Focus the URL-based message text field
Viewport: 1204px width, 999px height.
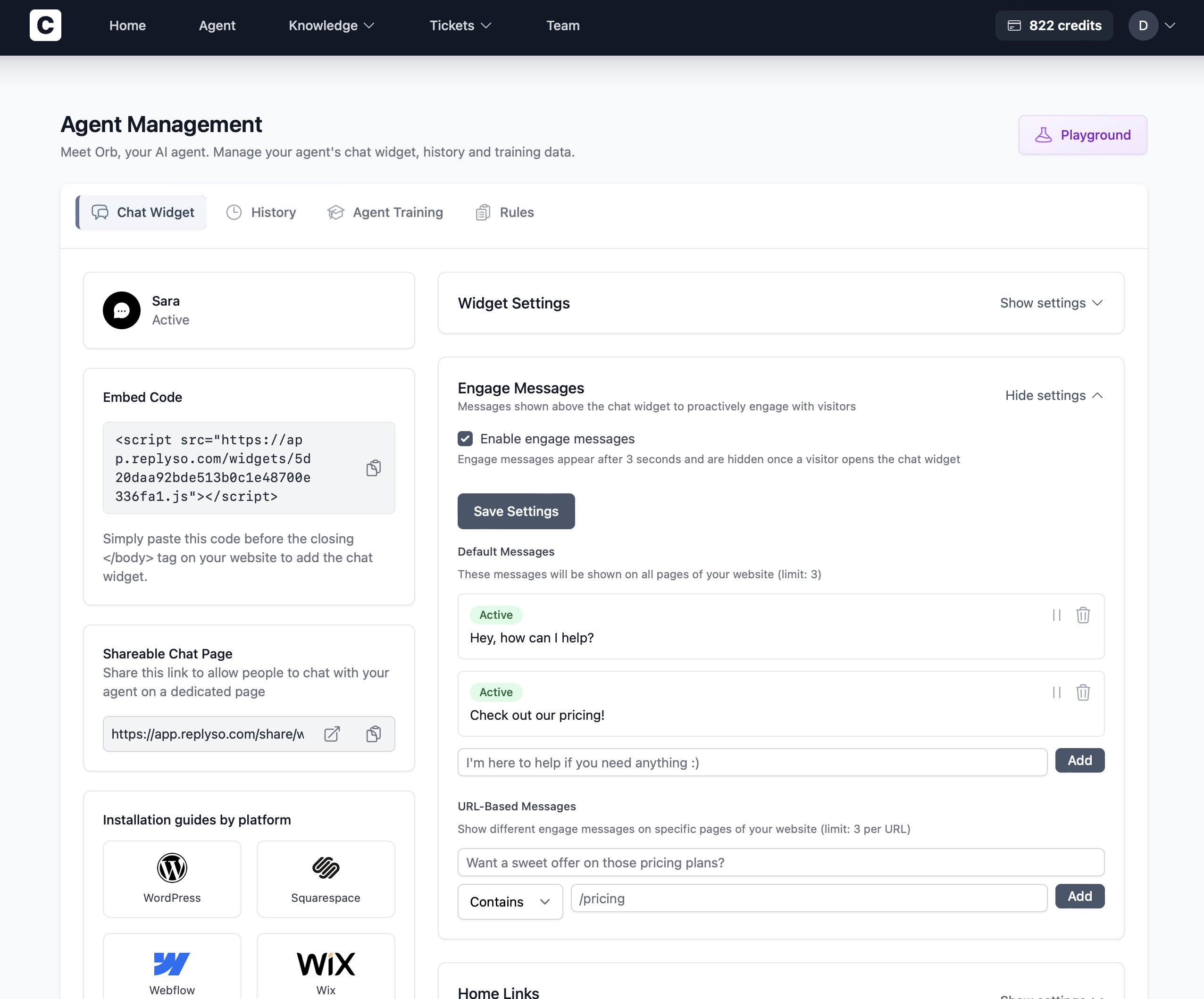point(781,862)
